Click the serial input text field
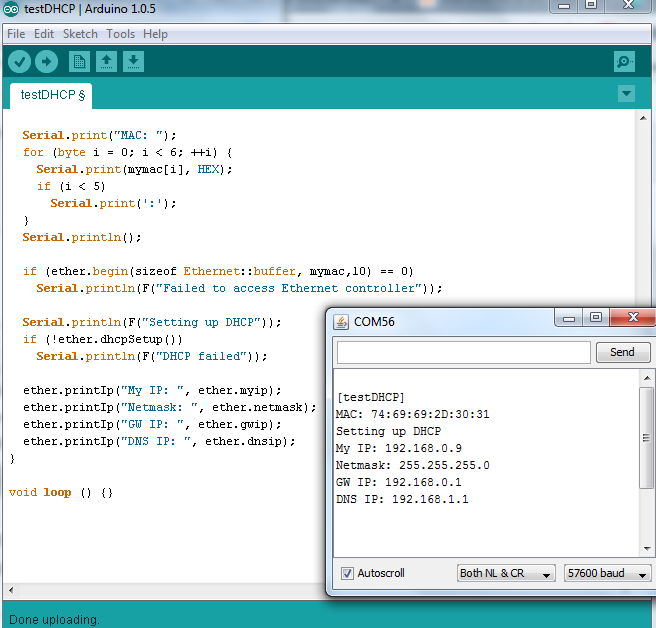656x628 pixels. point(464,352)
